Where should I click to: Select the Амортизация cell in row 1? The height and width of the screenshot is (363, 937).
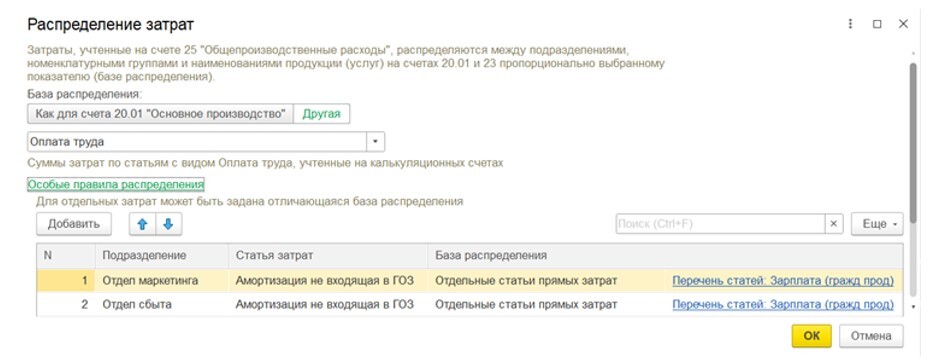click(x=328, y=280)
